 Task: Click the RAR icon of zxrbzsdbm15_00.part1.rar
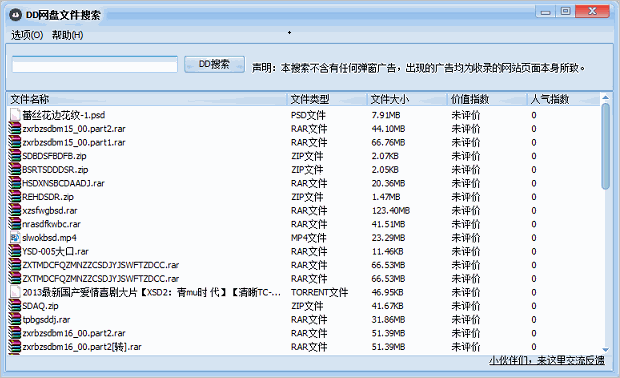point(15,142)
